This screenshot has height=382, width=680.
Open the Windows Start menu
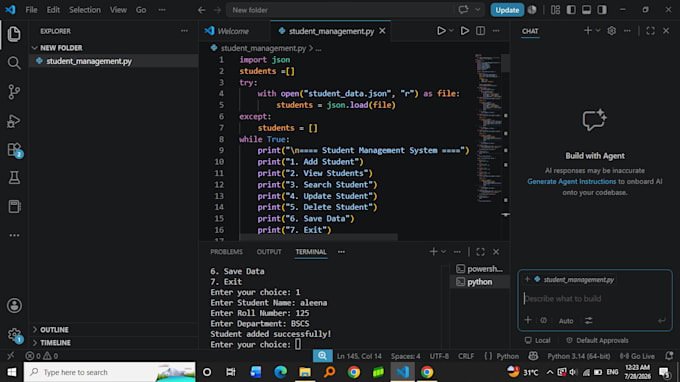[12, 372]
